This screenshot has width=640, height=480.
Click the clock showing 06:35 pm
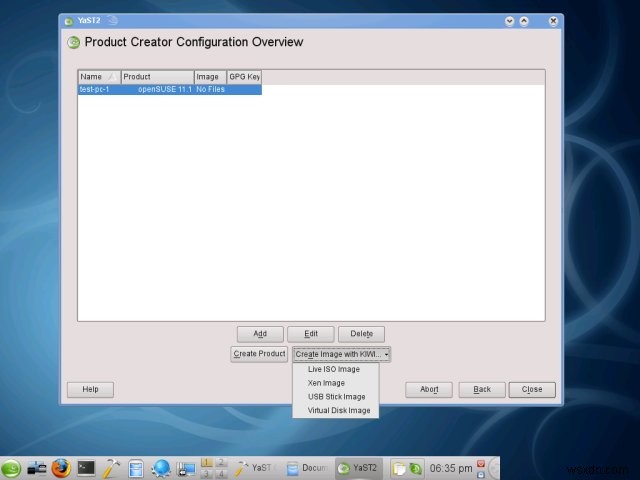pos(451,467)
